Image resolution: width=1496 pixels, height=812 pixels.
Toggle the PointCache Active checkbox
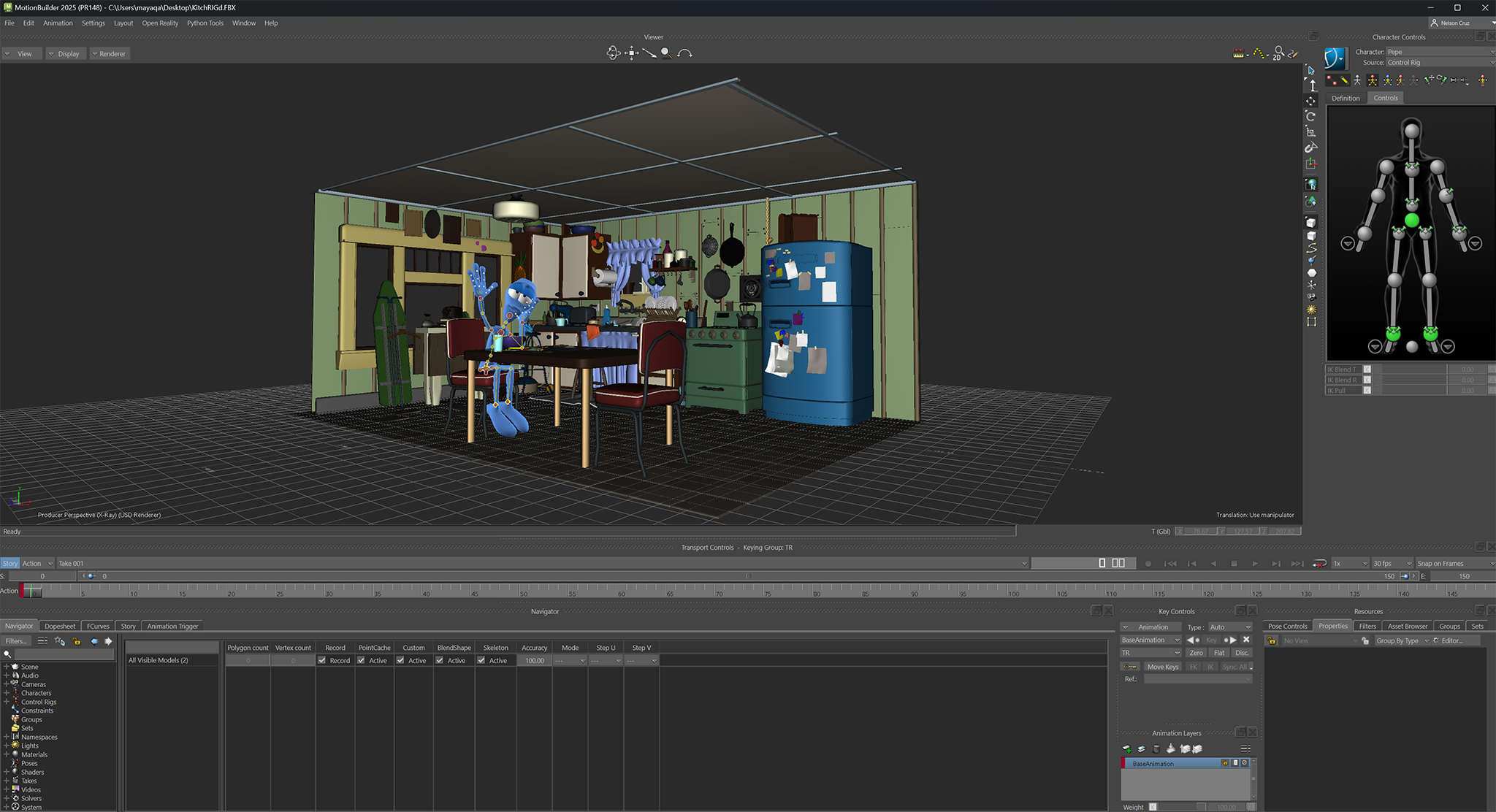tap(362, 660)
